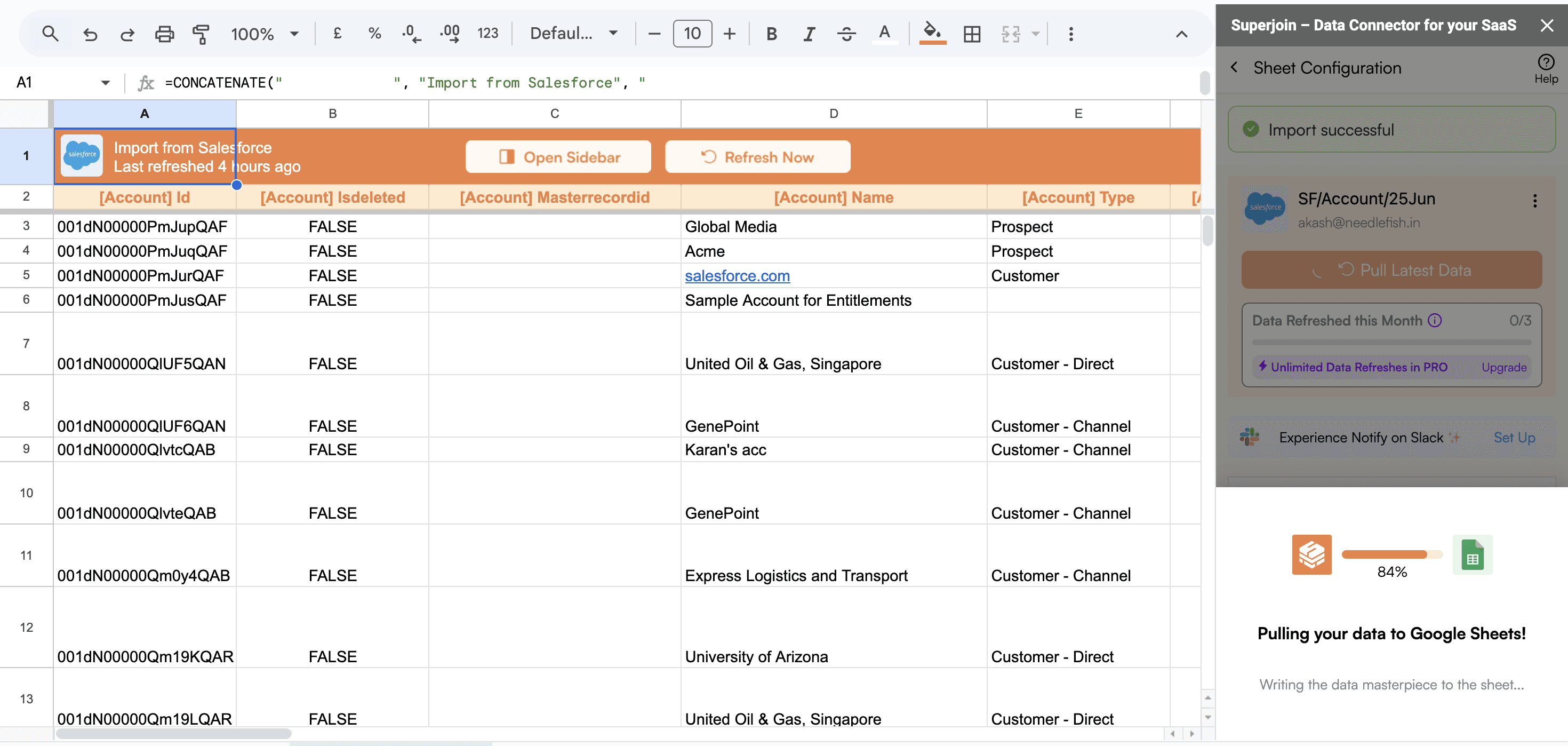Open the search menus tool

click(51, 34)
